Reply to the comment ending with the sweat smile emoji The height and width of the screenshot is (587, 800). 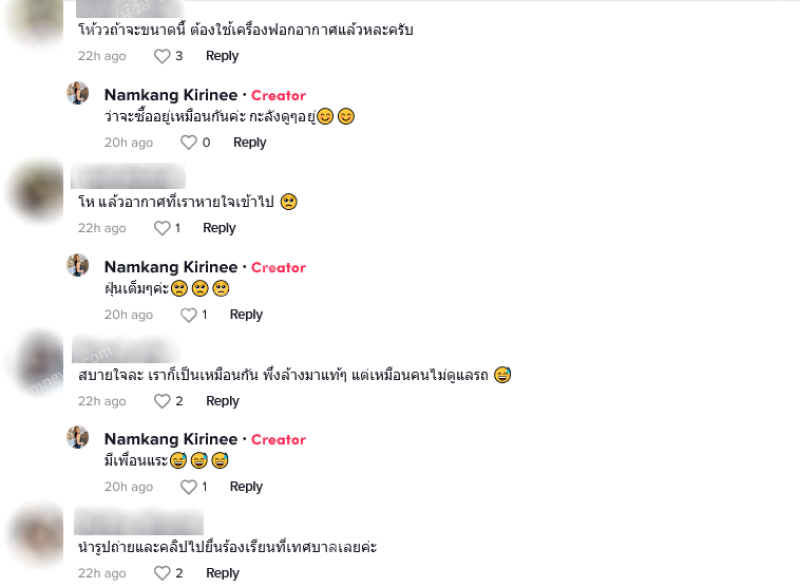(x=222, y=401)
